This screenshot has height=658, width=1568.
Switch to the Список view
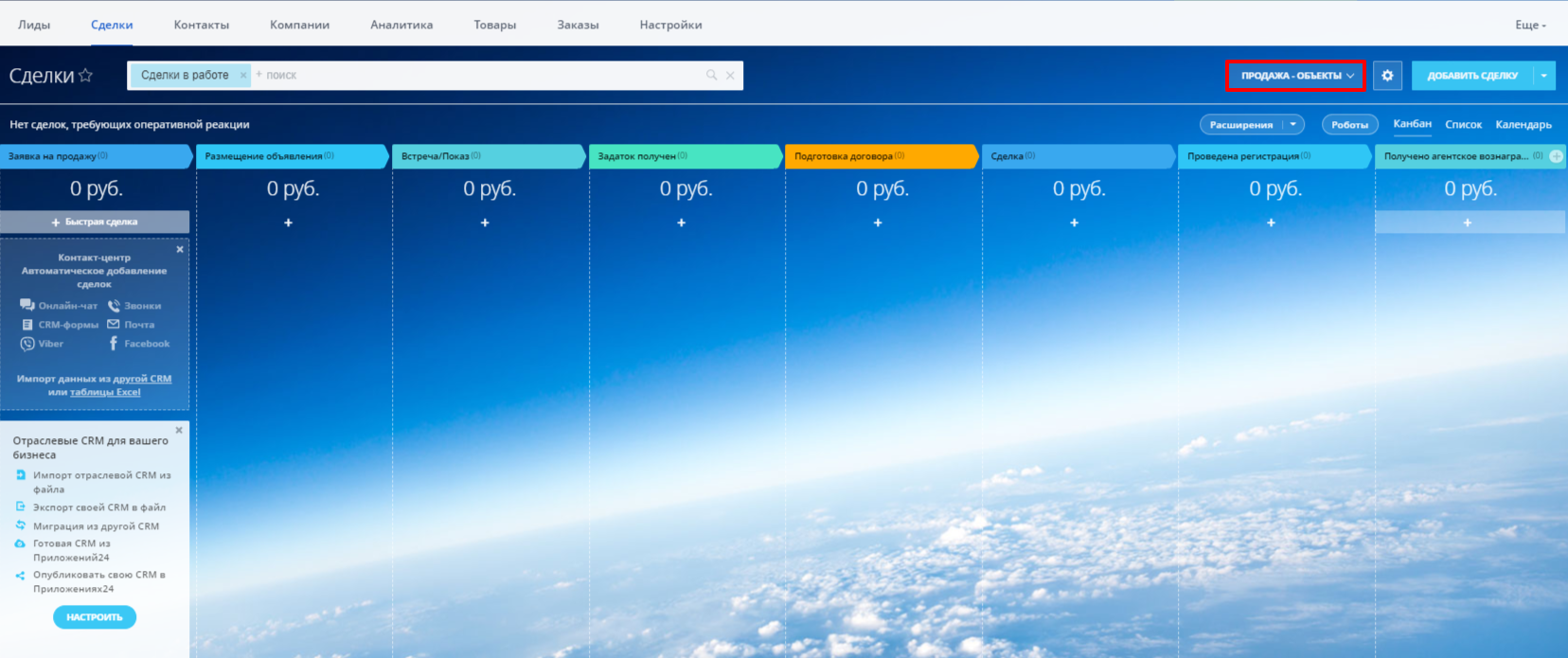1463,125
